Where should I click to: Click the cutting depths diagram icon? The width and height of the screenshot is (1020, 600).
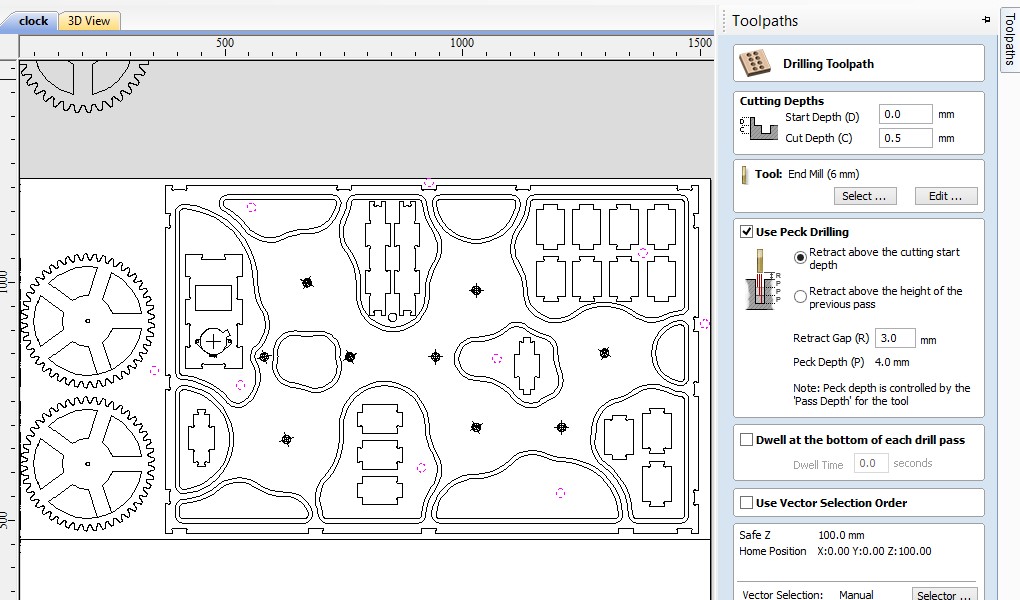pos(758,128)
